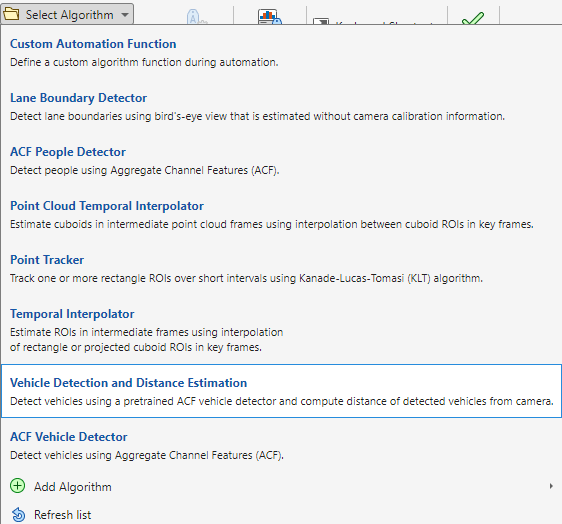The width and height of the screenshot is (562, 524).
Task: Click the blue Refresh list icon
Action: pos(18,515)
